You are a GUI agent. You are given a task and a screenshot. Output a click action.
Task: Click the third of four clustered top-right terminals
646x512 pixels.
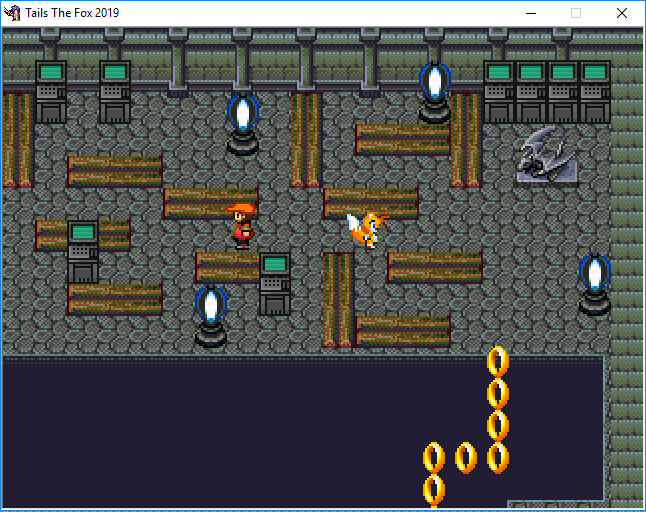pyautogui.click(x=563, y=92)
